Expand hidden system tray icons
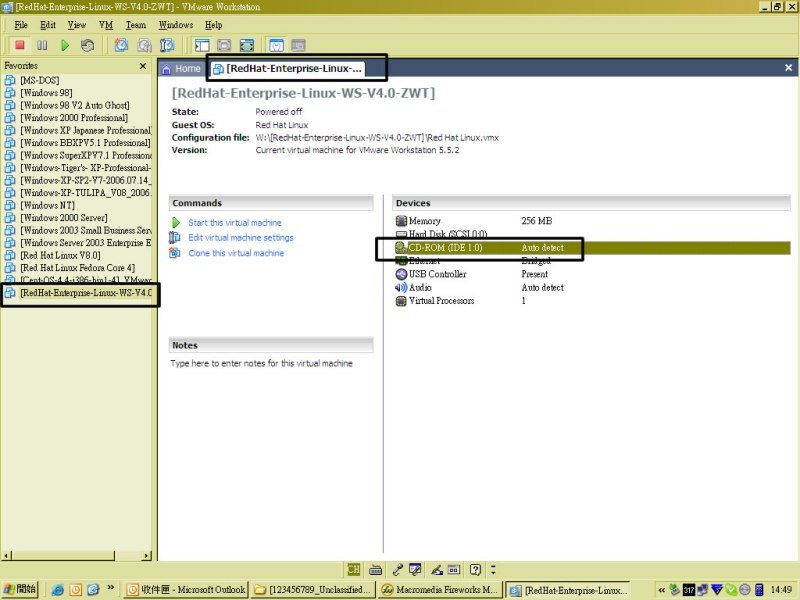The height and width of the screenshot is (600, 800). (x=661, y=590)
